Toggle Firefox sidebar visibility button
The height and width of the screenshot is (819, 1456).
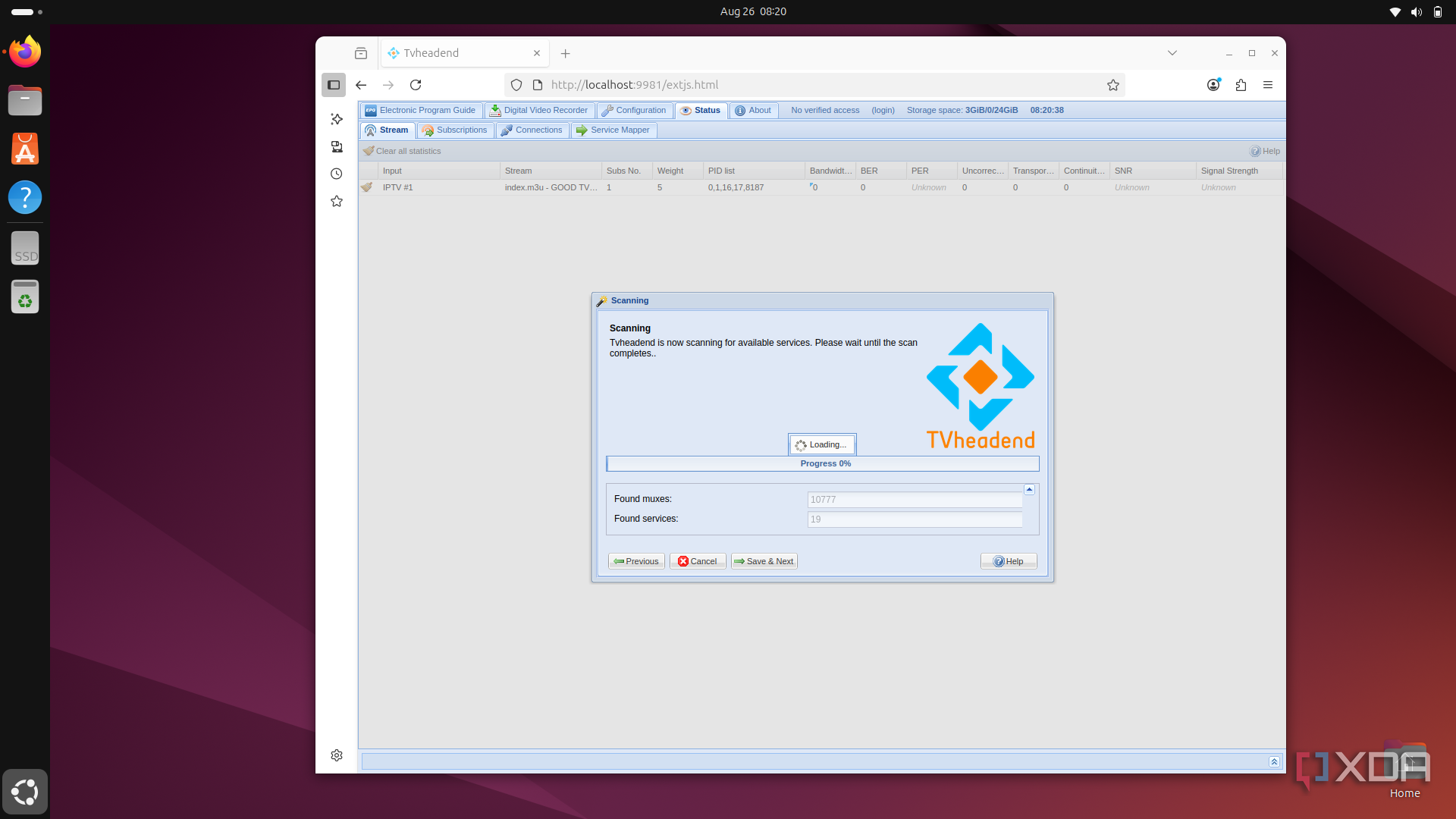tap(334, 85)
